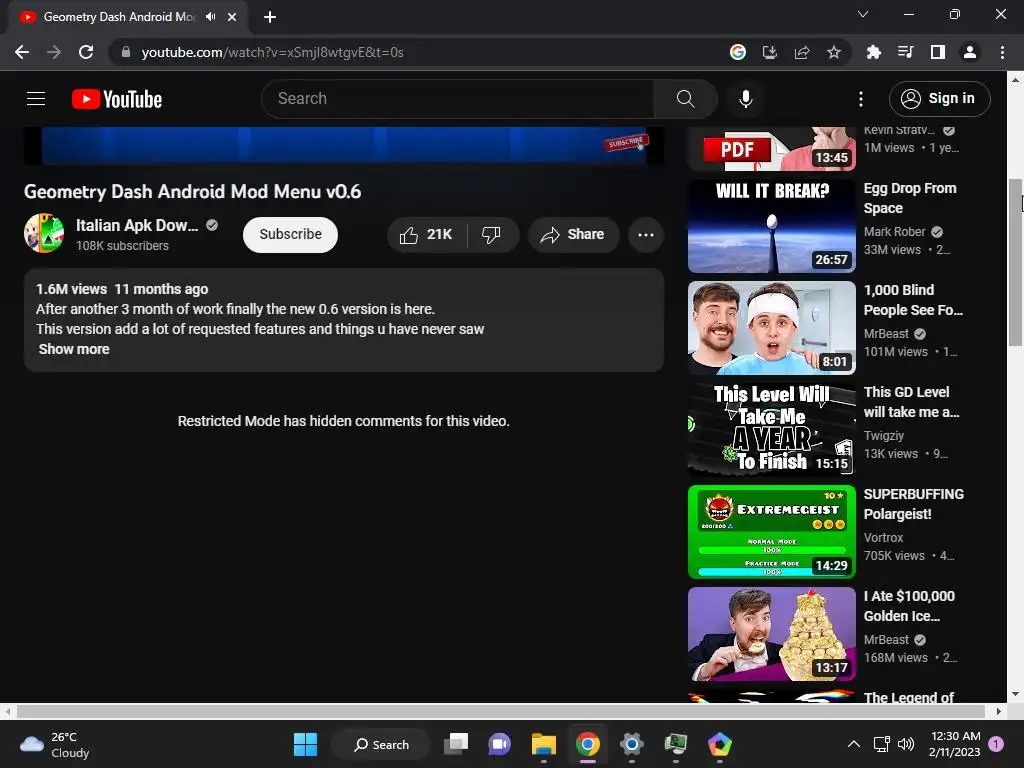Click 'Egg Drop From Space' title text
Viewport: 1024px width, 768px height.
click(910, 198)
